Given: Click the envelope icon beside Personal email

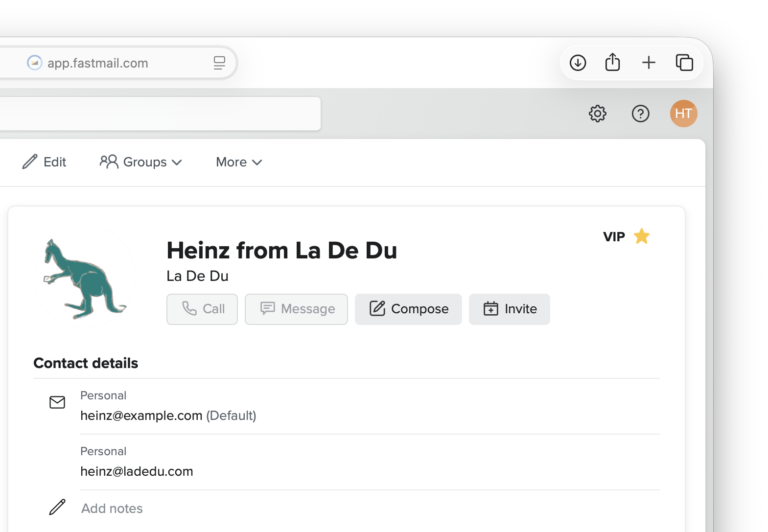Looking at the screenshot, I should click(x=57, y=402).
